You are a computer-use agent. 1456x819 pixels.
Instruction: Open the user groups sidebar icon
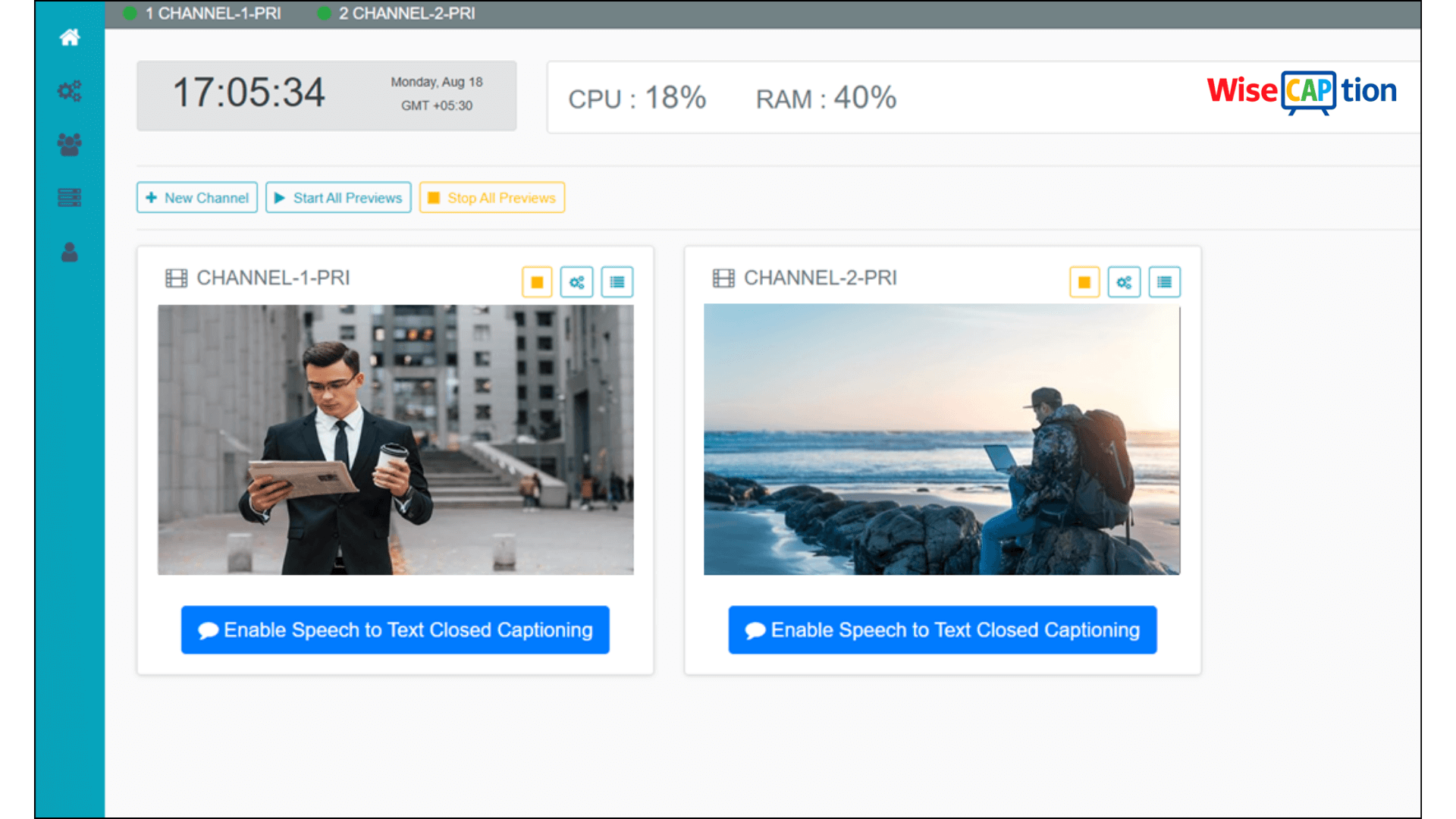[70, 144]
